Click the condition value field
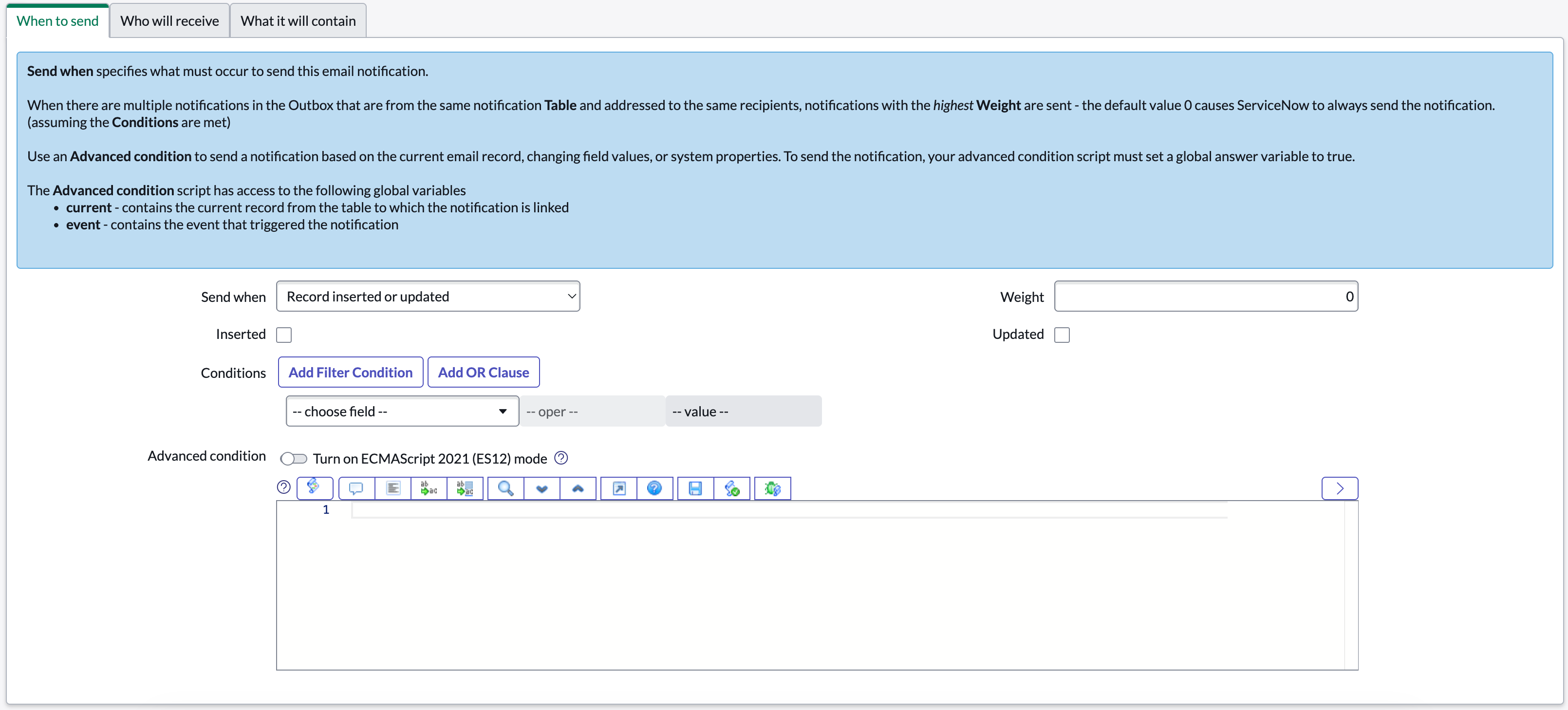Image resolution: width=1568 pixels, height=710 pixels. (743, 411)
